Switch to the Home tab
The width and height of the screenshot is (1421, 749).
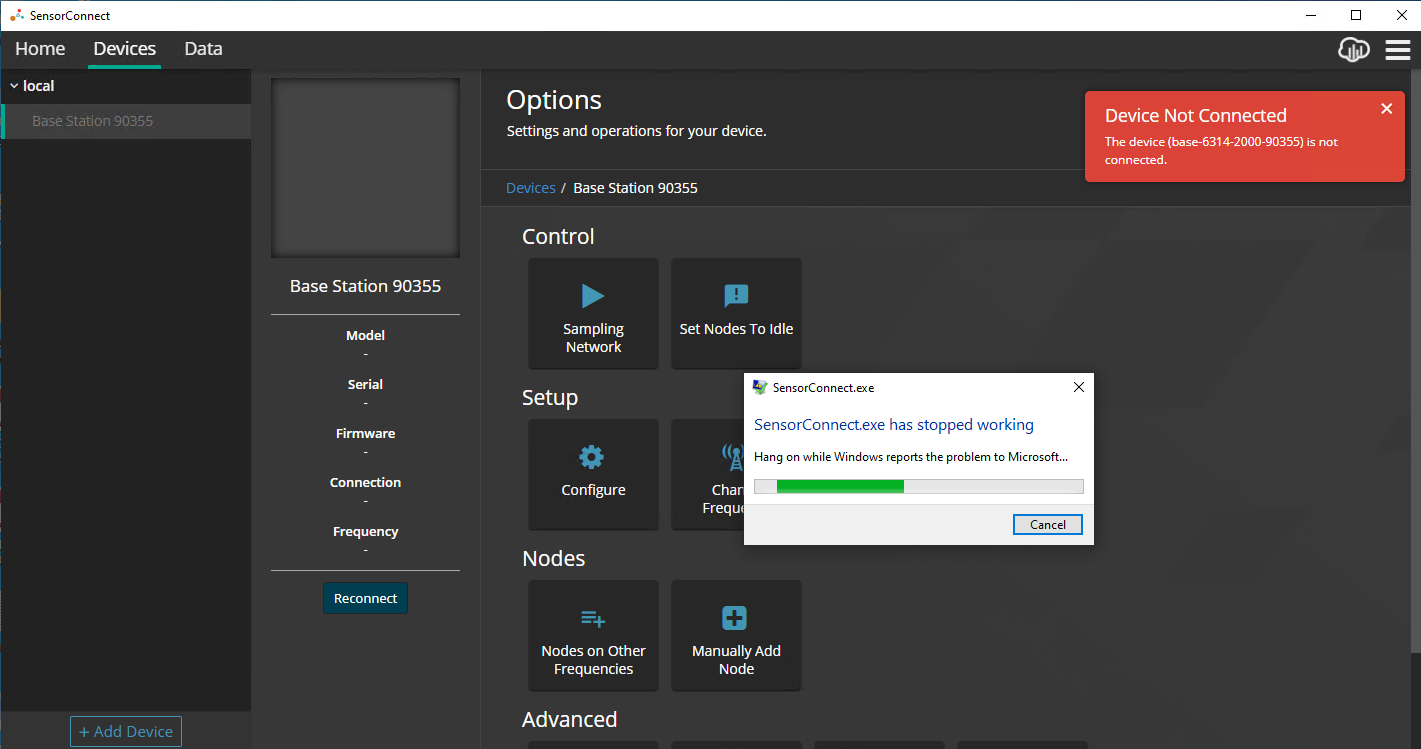coord(40,49)
